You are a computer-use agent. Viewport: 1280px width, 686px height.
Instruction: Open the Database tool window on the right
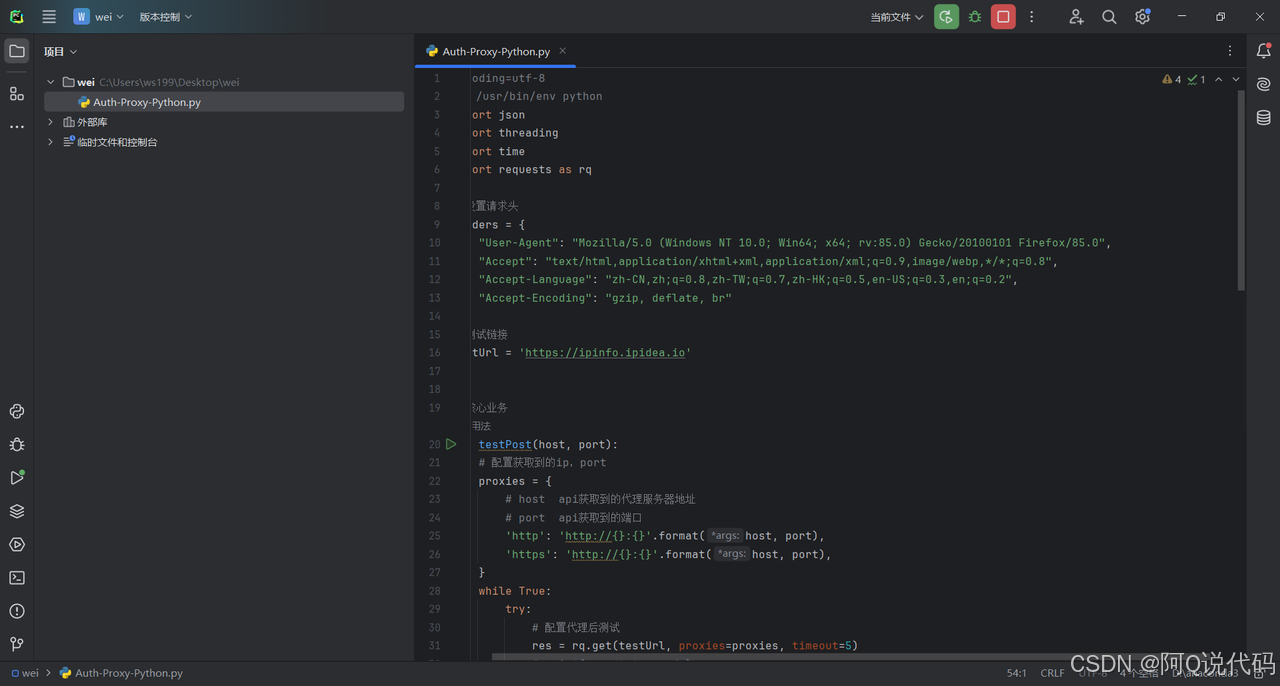tap(1264, 118)
